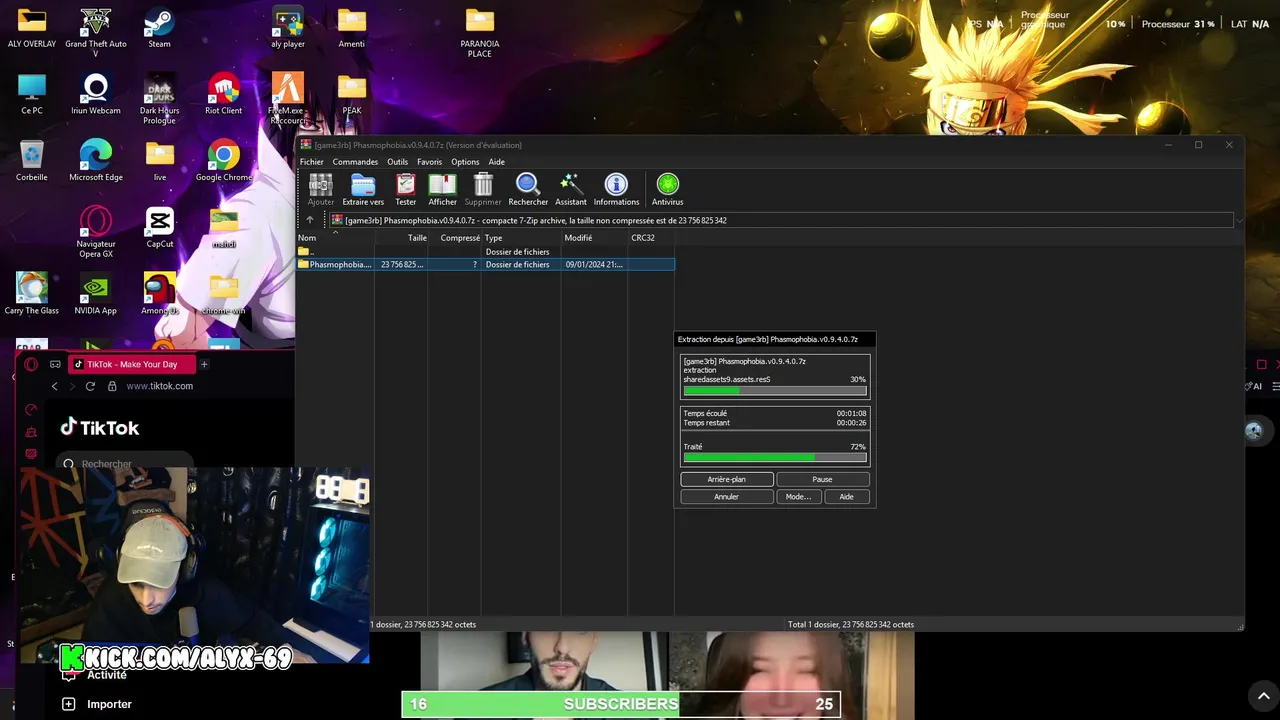1280x720 pixels.
Task: Click the Antivirus toolbar icon
Action: coord(667,189)
